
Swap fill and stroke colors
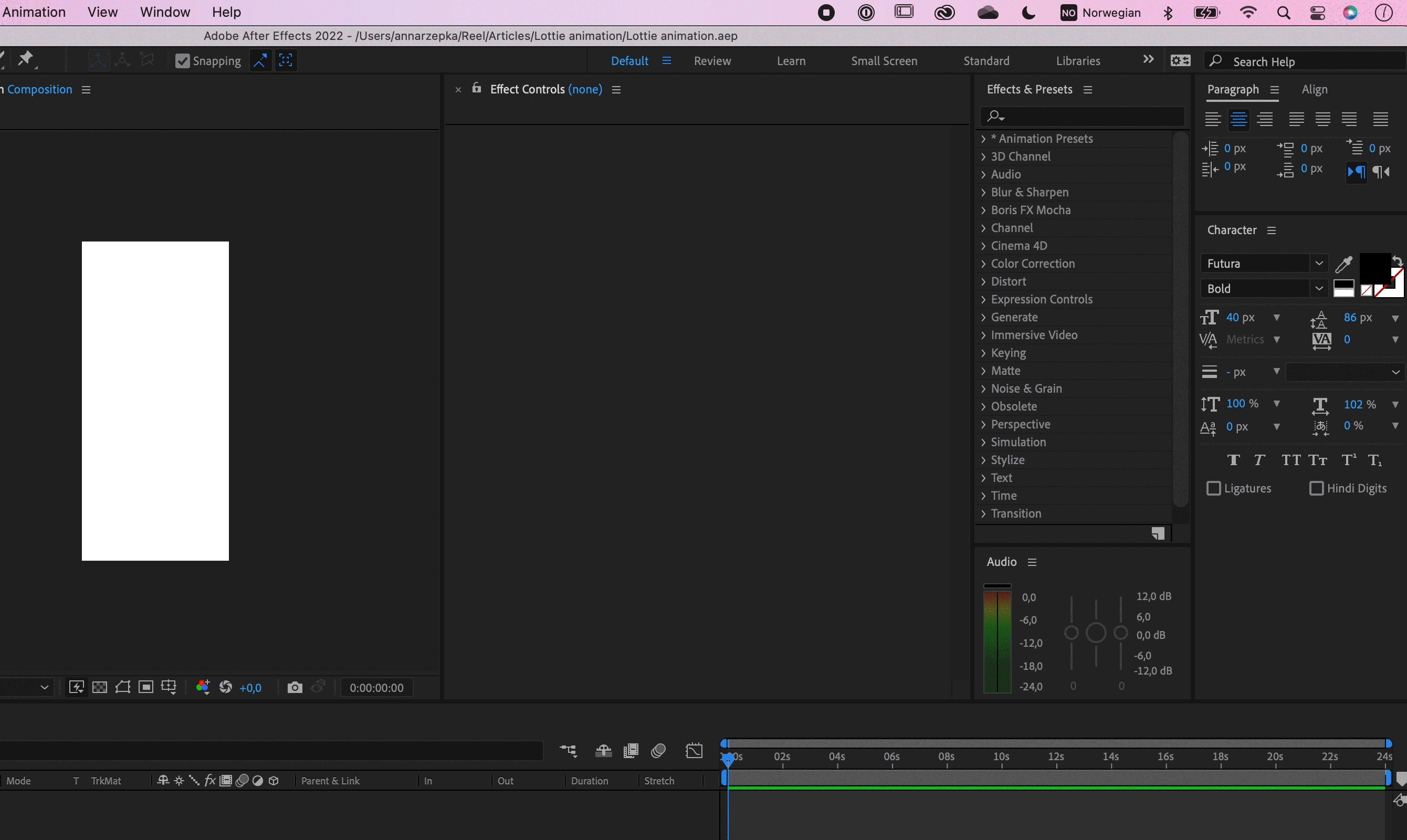1398,260
